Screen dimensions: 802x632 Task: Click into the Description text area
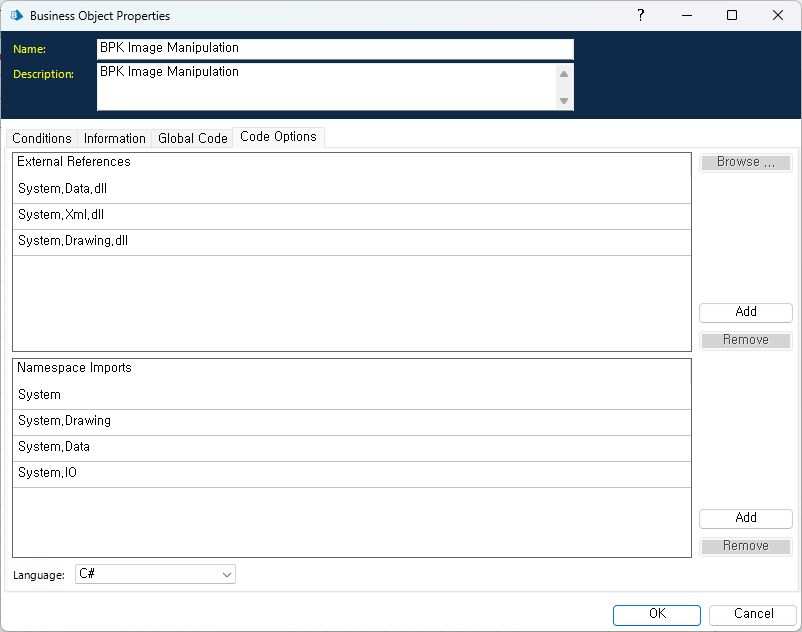326,86
